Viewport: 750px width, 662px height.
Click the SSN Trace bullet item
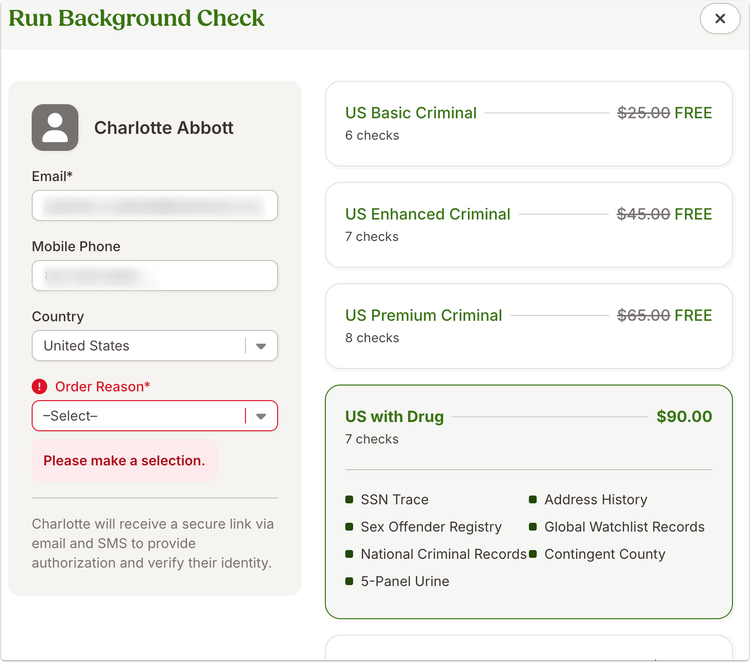tap(387, 499)
